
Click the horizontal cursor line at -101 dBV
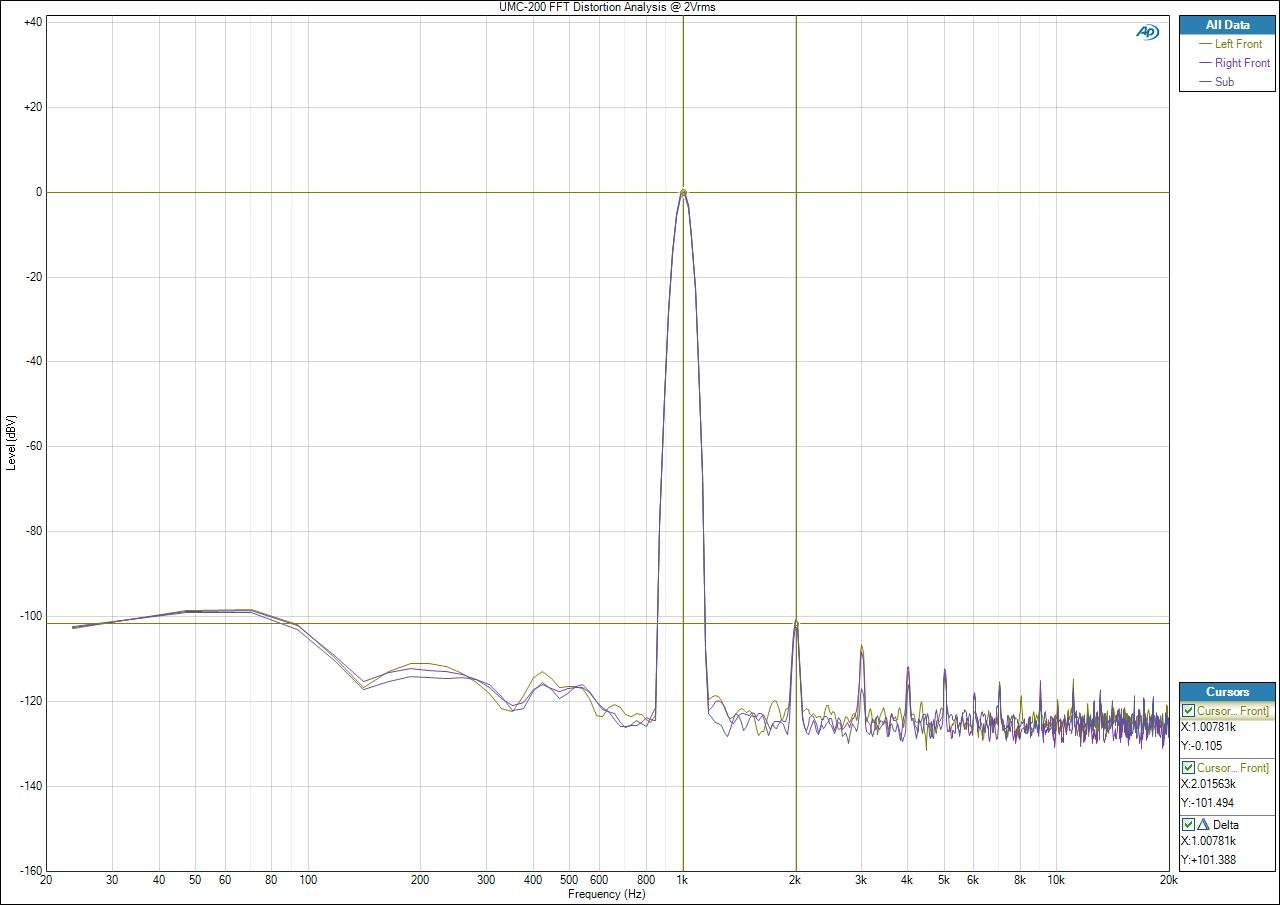(x=400, y=623)
